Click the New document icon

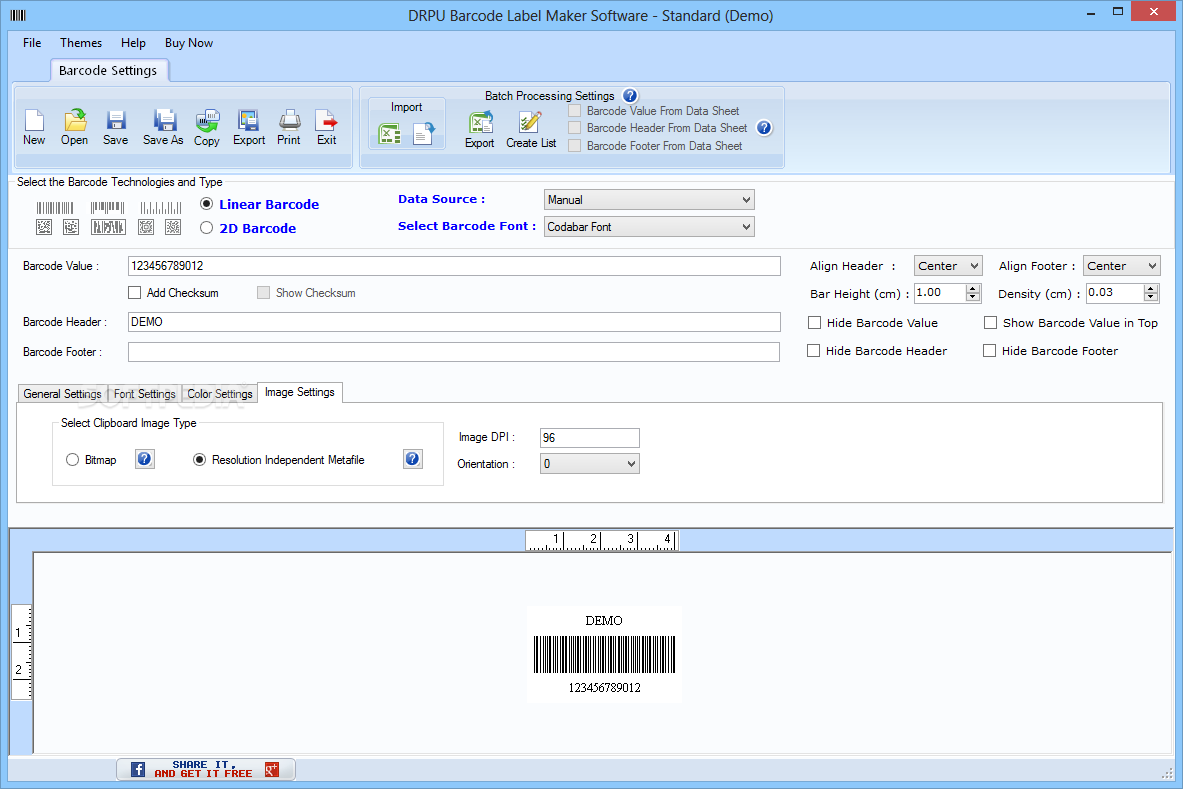(34, 127)
